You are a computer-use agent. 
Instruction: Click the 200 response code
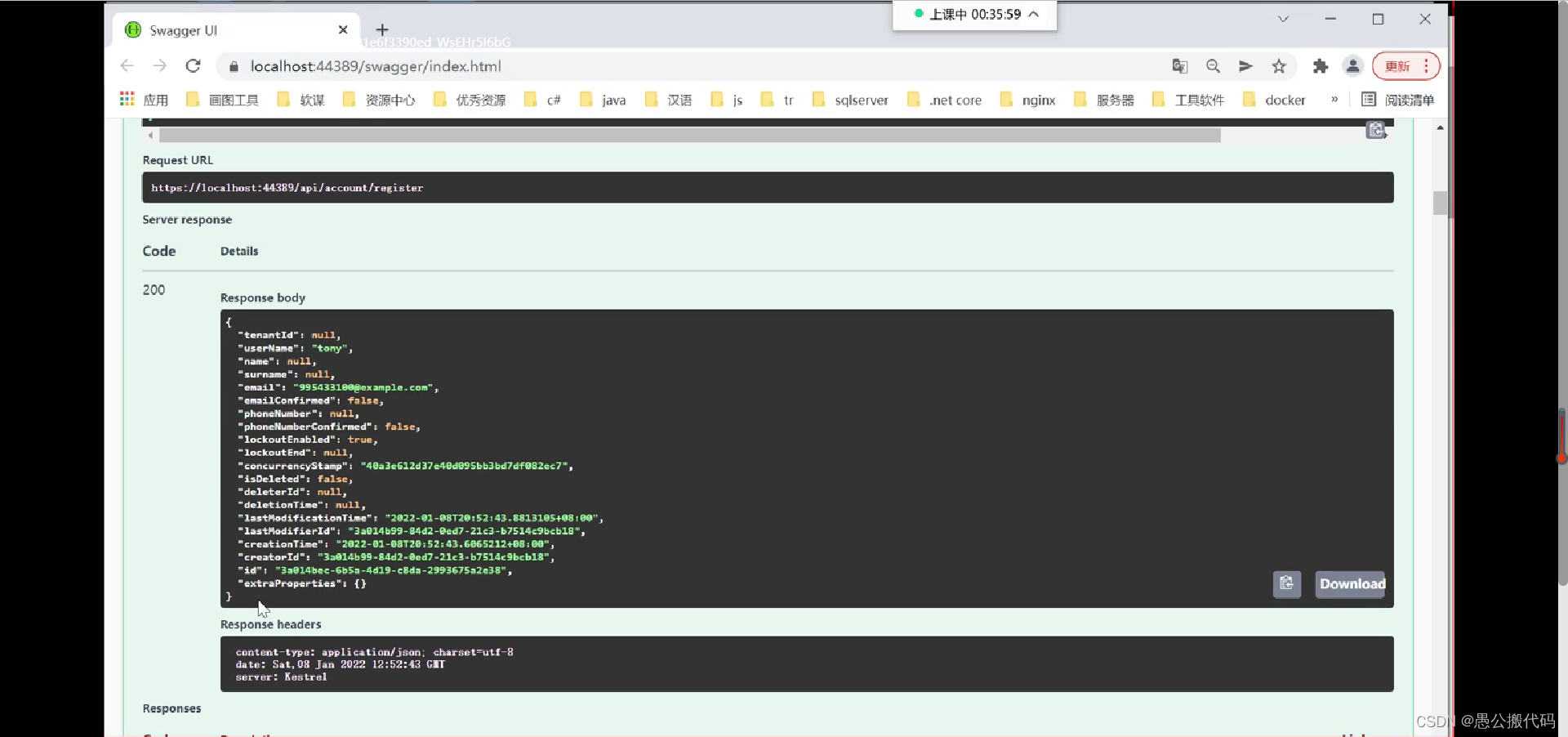154,290
